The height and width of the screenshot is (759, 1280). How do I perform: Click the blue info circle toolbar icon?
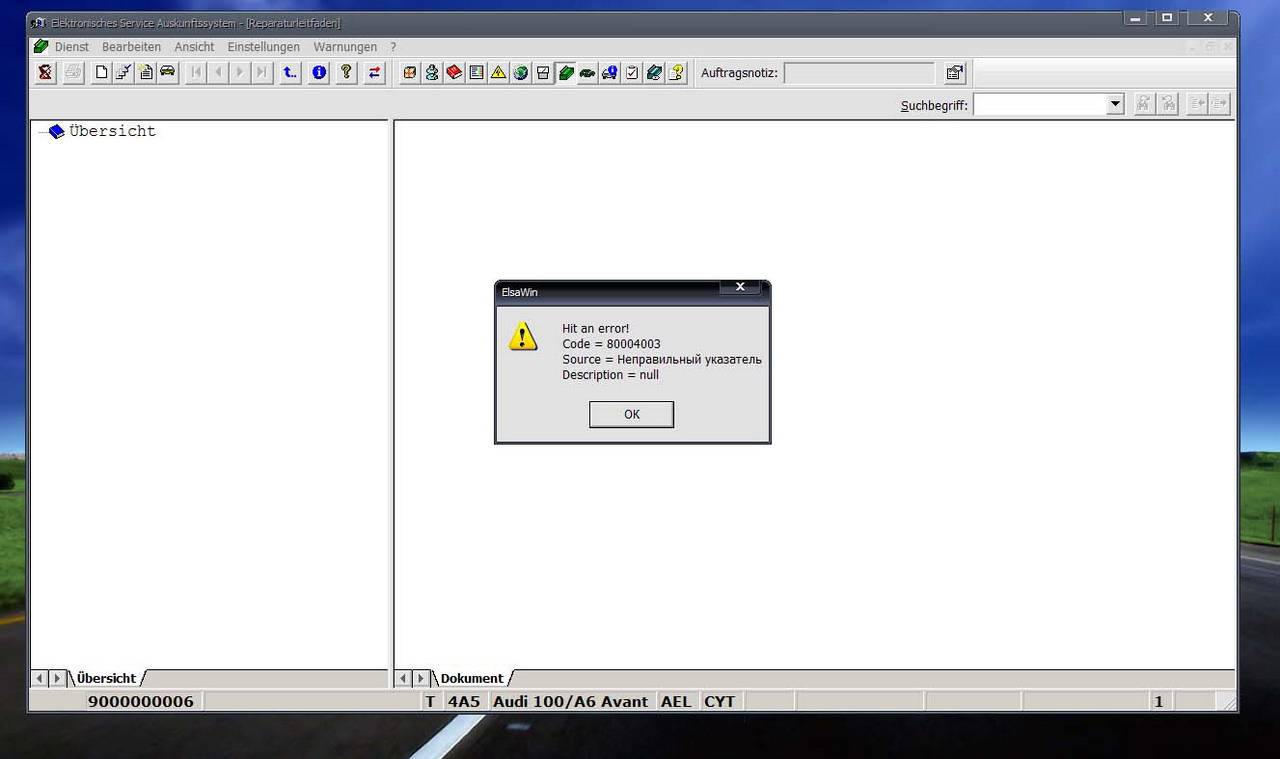point(318,72)
